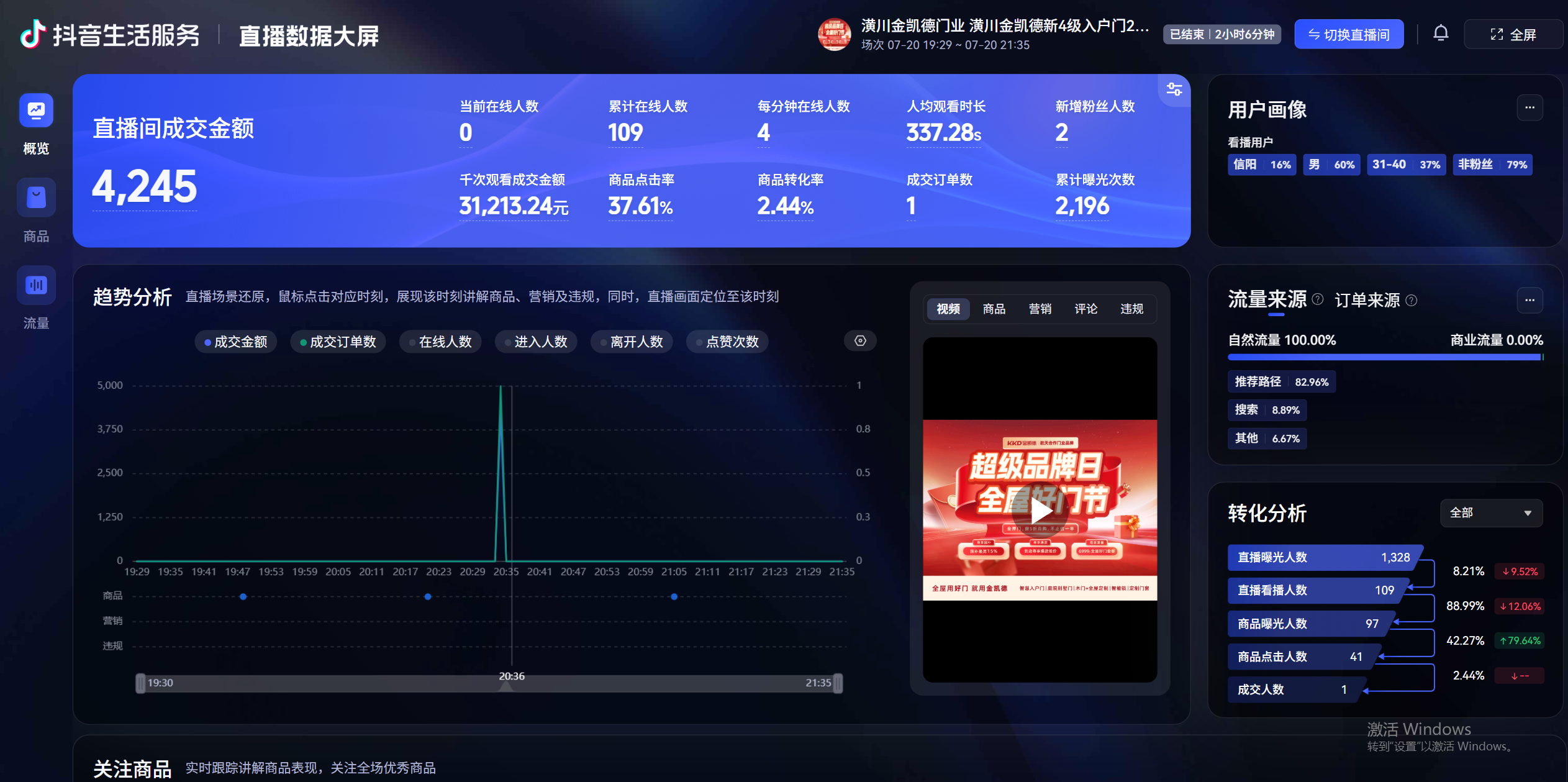1568x782 pixels.
Task: Click 切换直播间 to switch live room
Action: point(1349,34)
